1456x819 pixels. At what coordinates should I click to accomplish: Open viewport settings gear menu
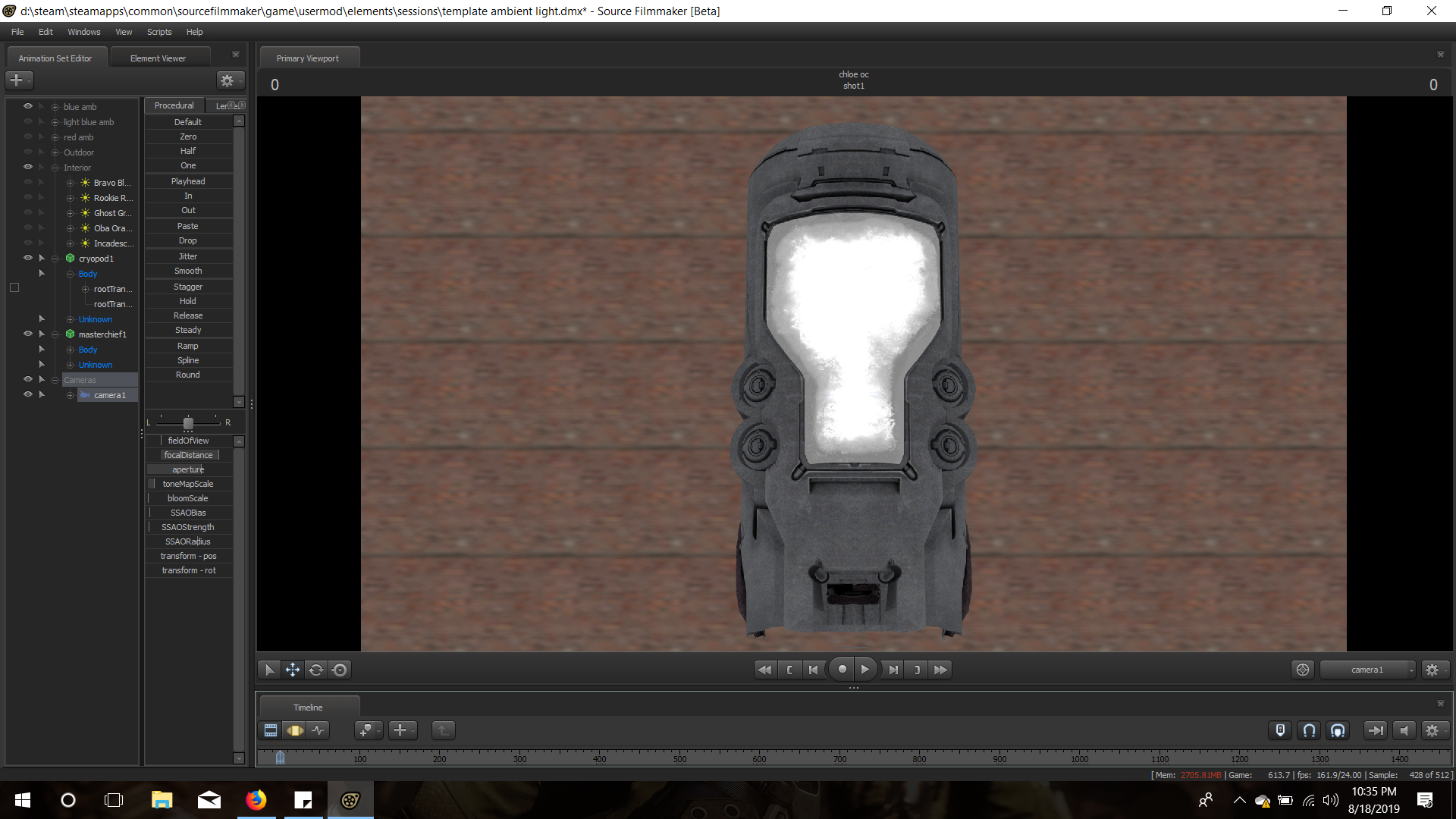pos(1434,670)
